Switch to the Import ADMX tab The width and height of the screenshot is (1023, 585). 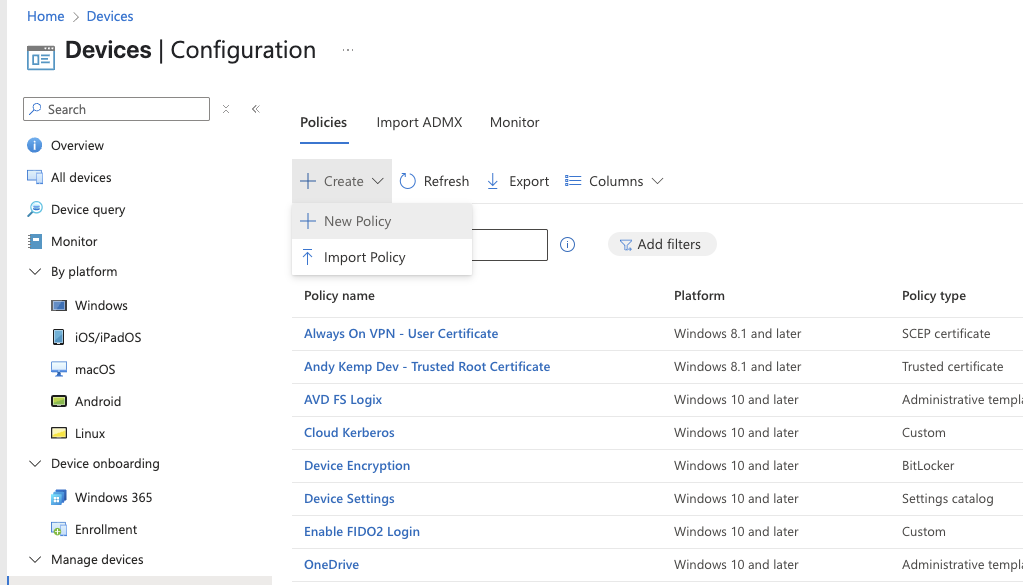pos(420,123)
